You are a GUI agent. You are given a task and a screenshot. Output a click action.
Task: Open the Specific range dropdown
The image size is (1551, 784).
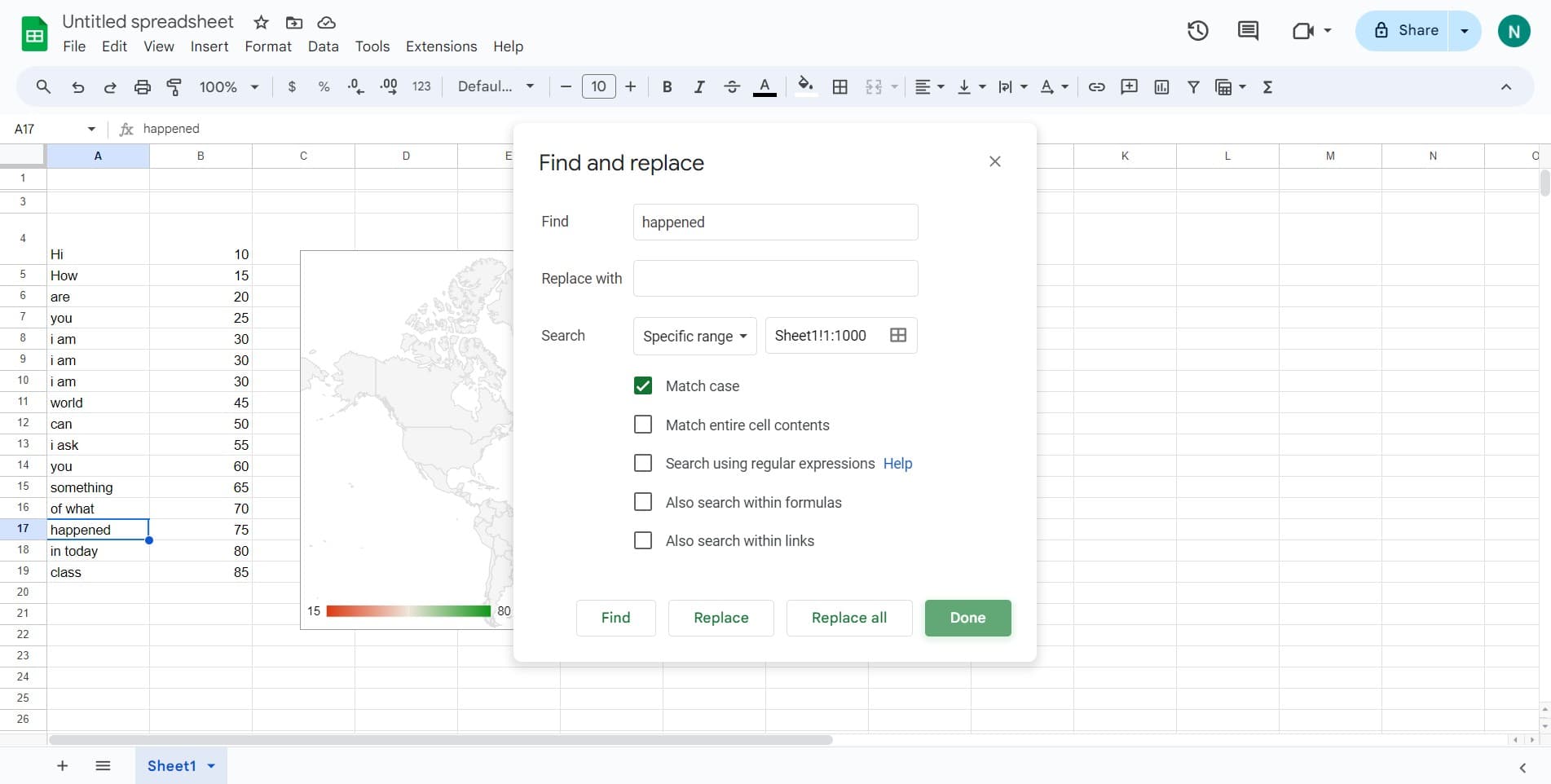pos(694,336)
